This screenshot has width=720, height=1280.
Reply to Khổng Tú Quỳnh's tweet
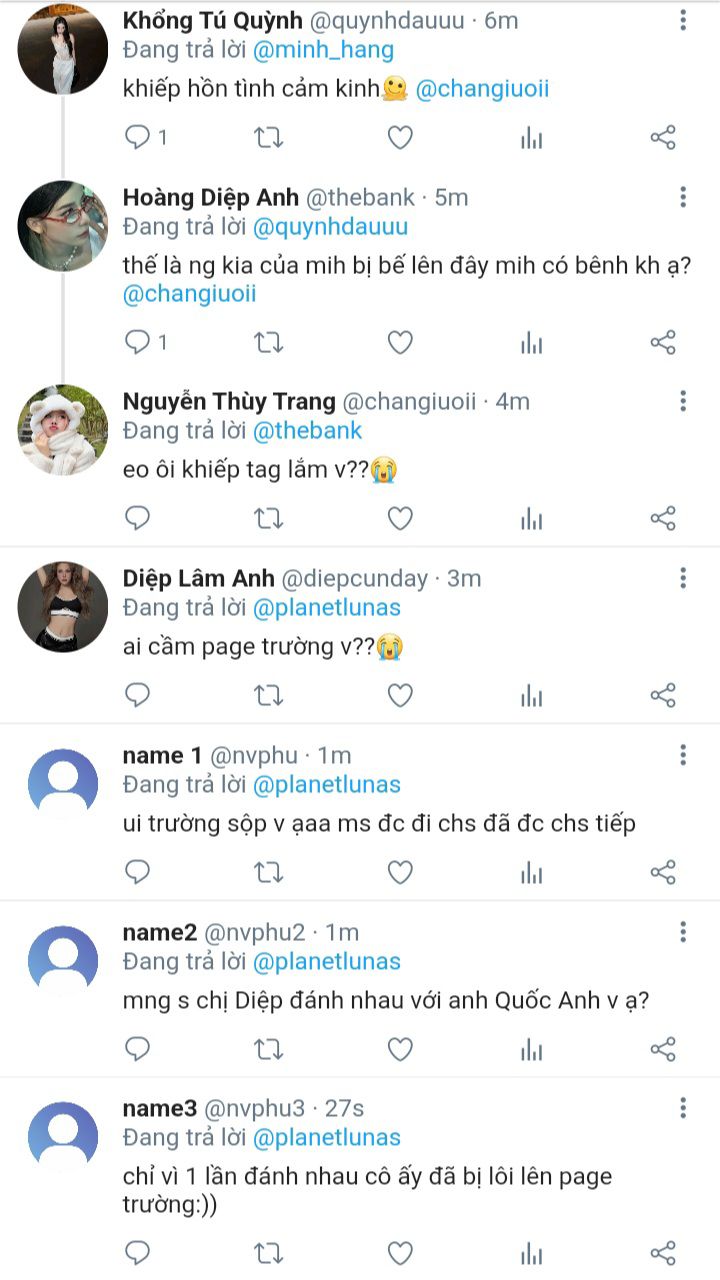pos(137,138)
